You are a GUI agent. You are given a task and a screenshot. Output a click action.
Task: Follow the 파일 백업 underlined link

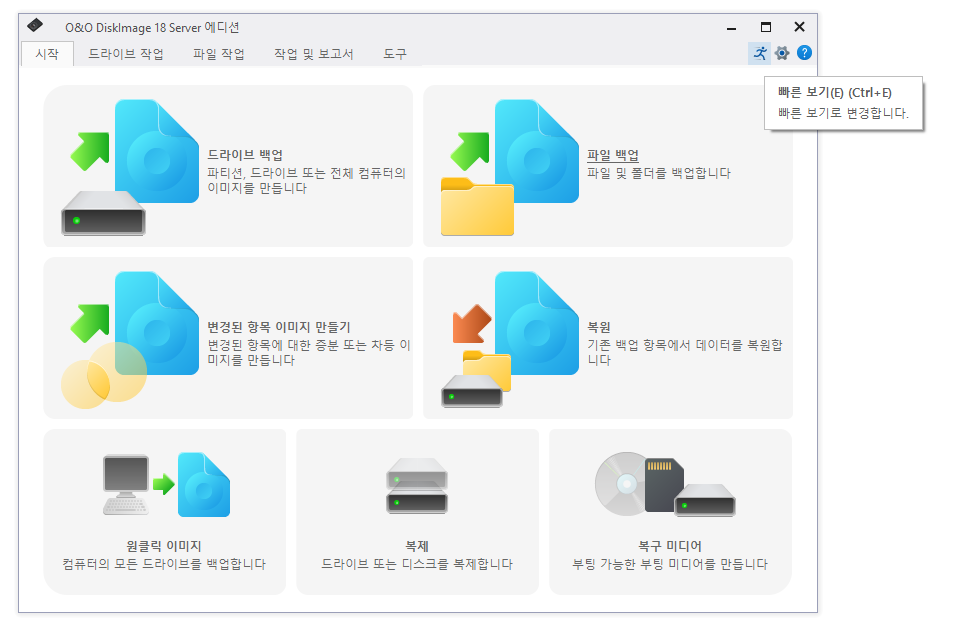[613, 155]
